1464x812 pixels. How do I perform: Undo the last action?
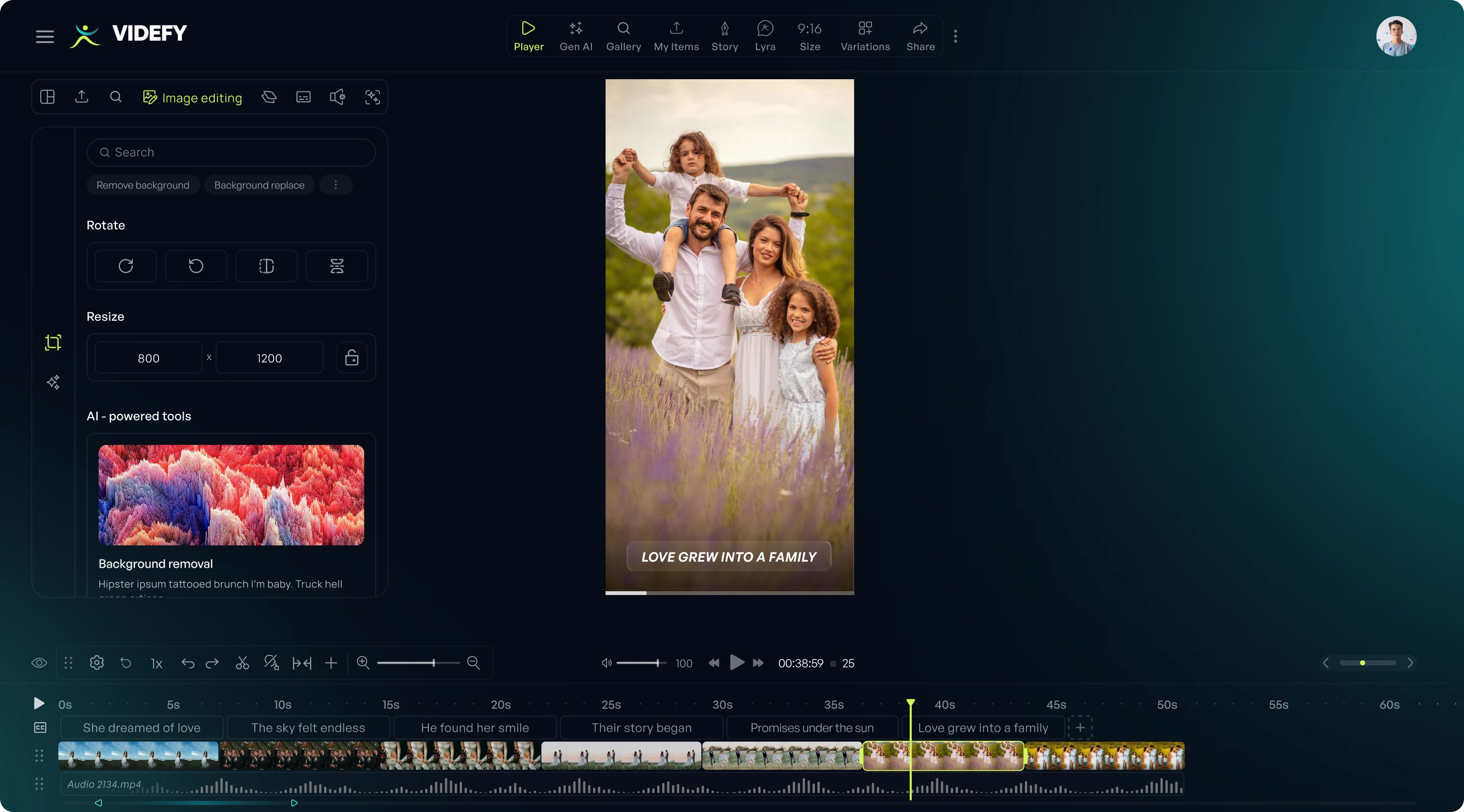pos(187,663)
